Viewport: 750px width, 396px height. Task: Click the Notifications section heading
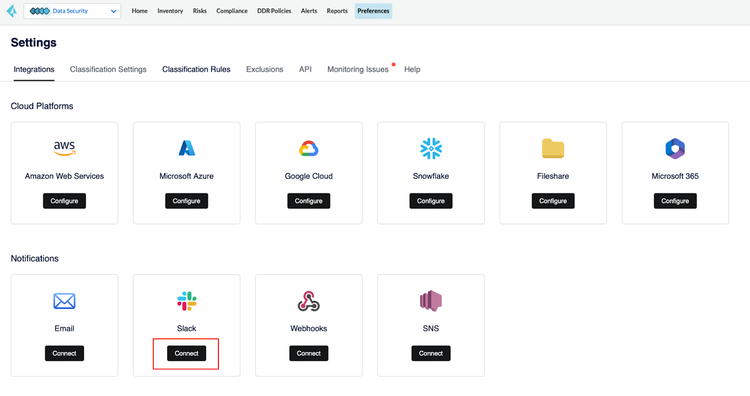coord(34,259)
